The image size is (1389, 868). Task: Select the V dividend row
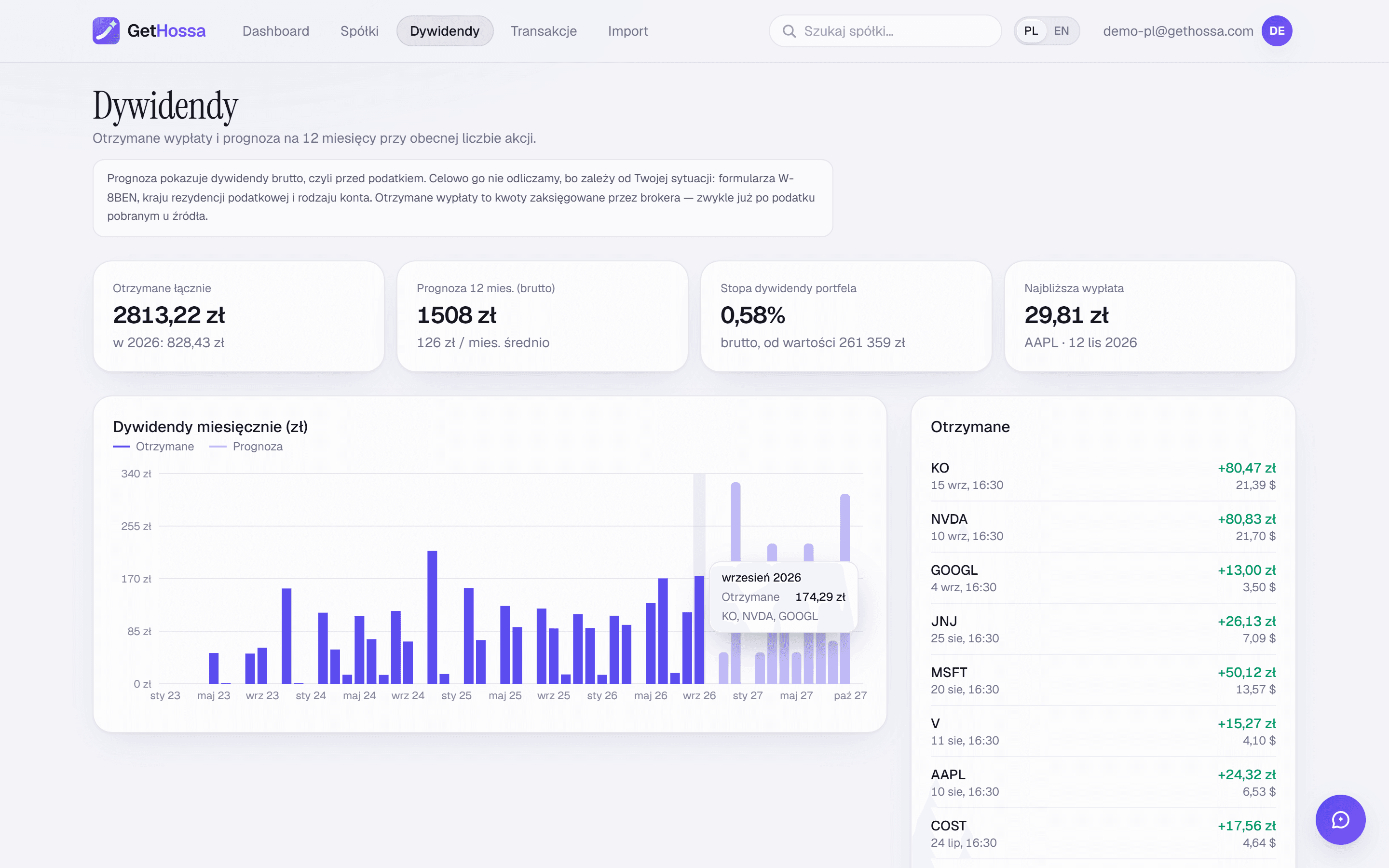[x=1103, y=732]
